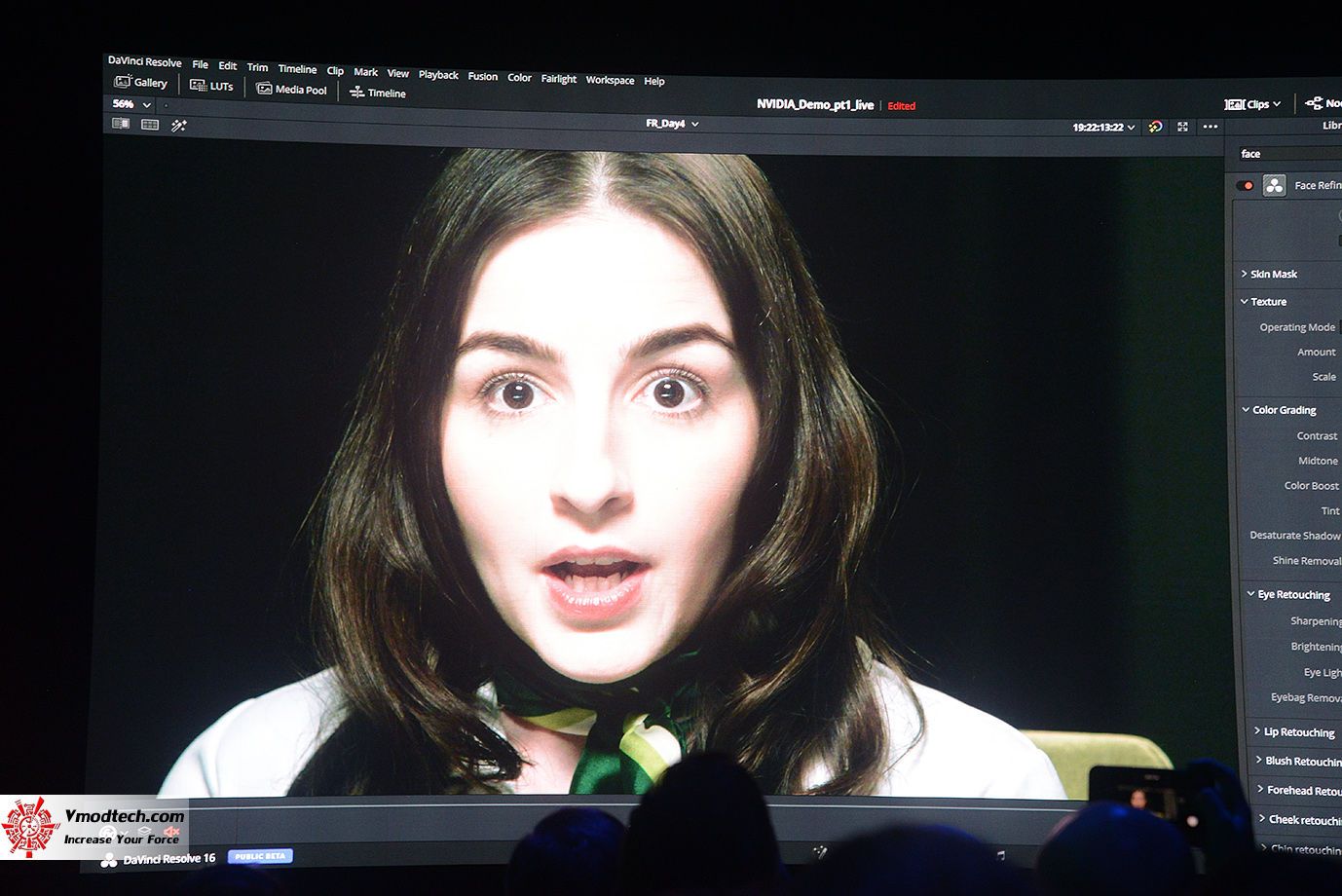Show the Media Pool

pos(291,89)
